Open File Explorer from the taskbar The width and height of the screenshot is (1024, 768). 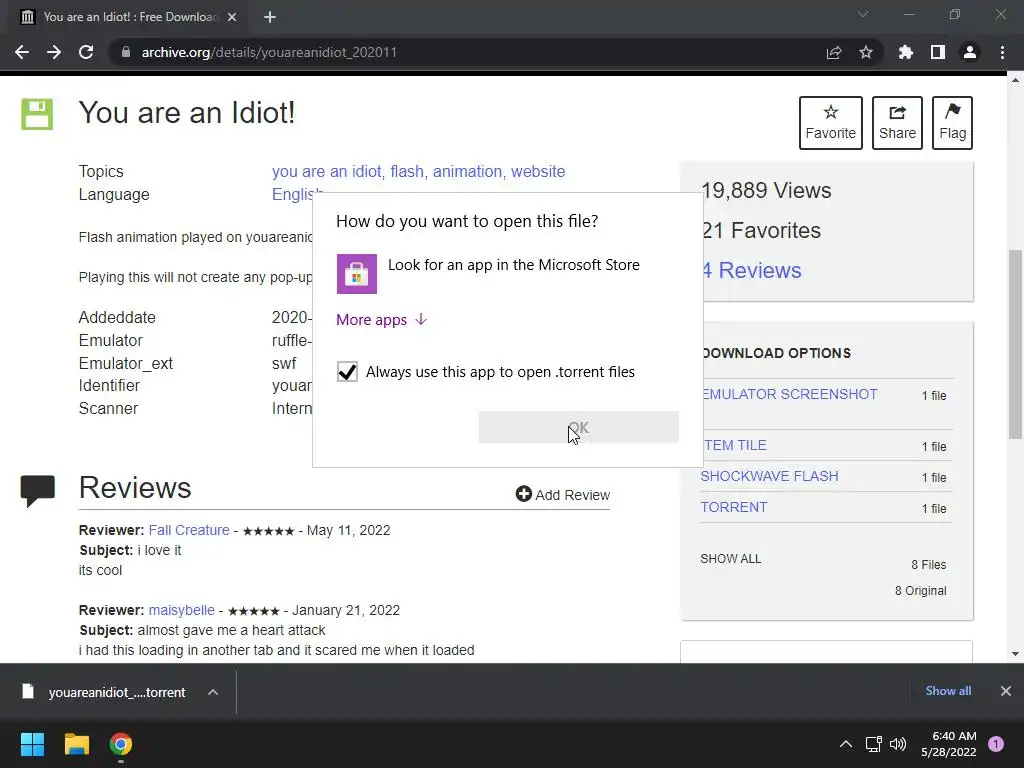76,744
